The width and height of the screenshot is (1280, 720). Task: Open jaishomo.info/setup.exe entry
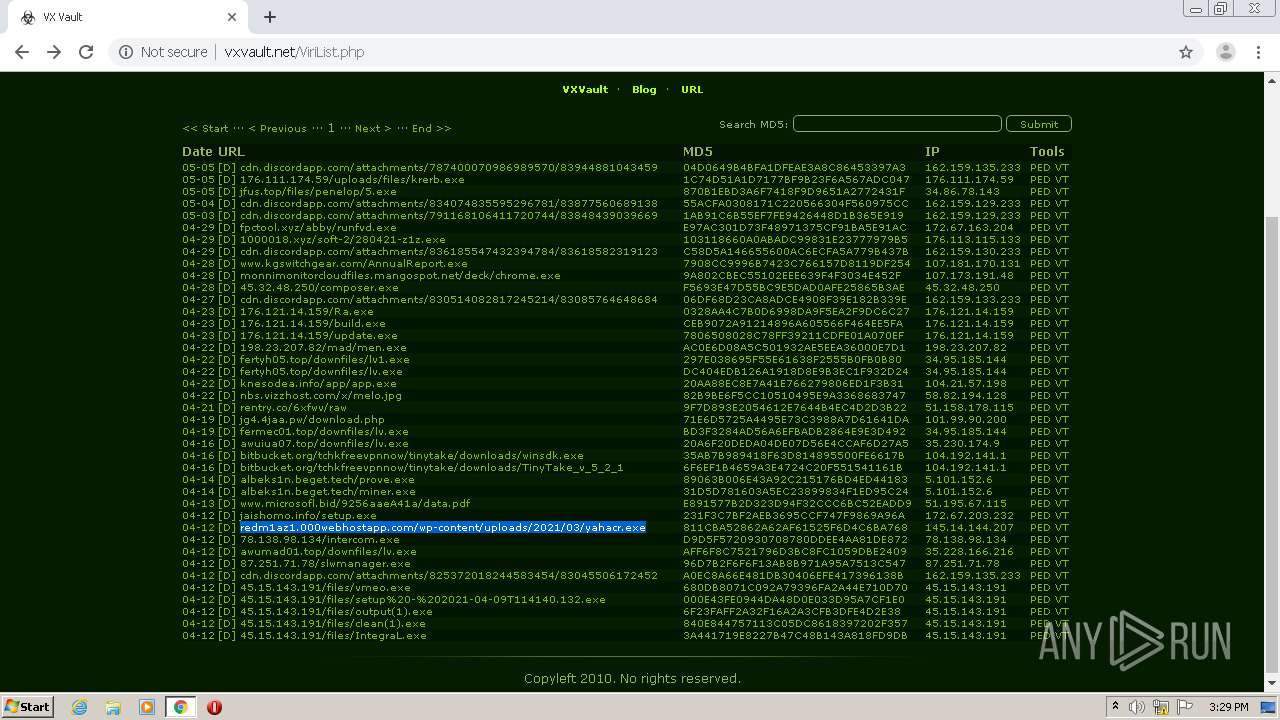pos(308,516)
